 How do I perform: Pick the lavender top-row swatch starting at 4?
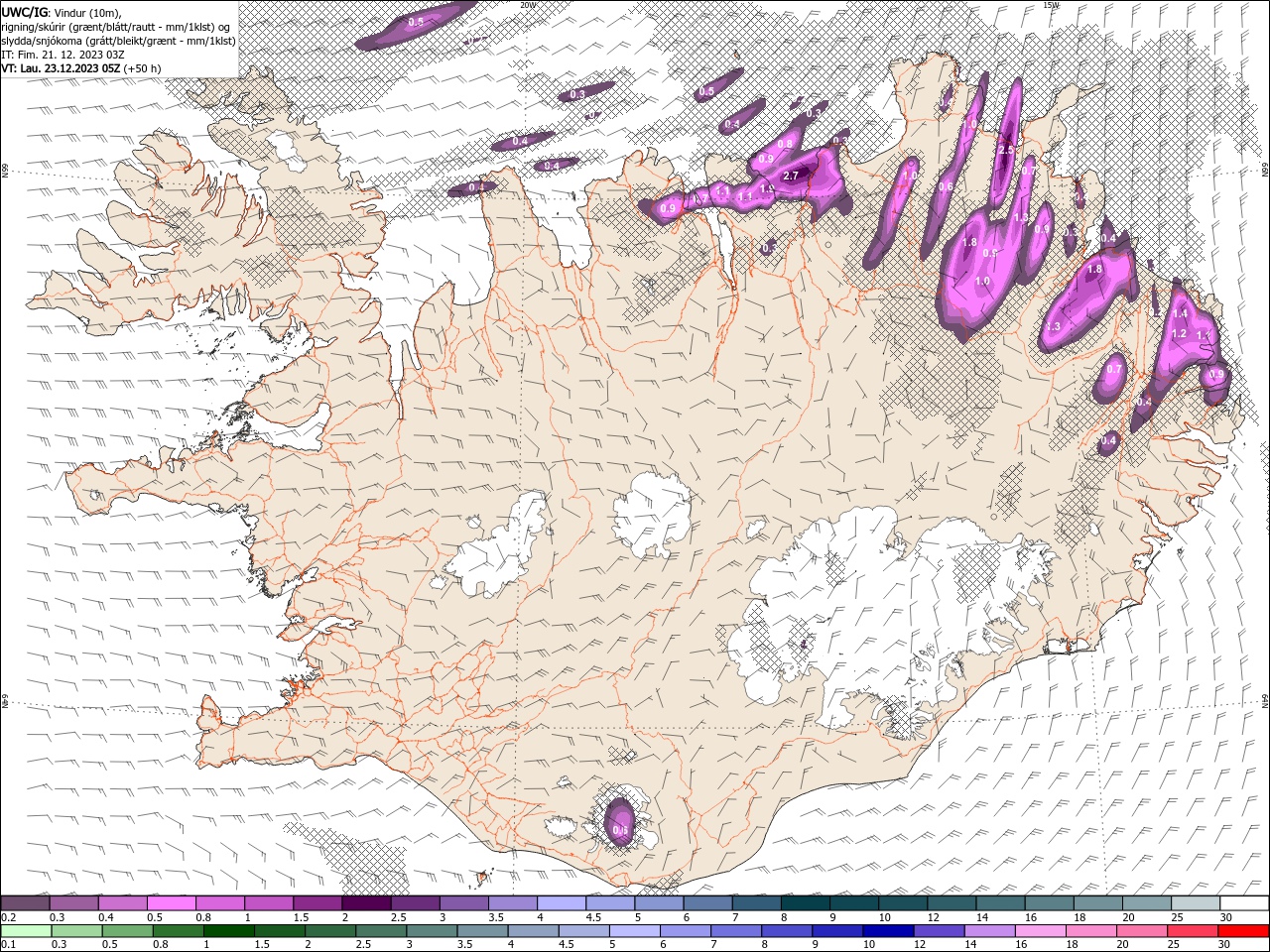point(561,903)
